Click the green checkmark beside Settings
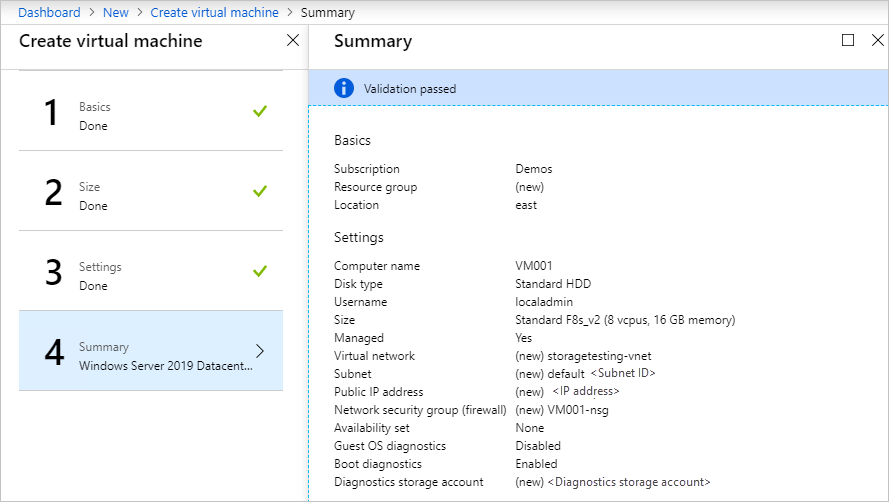The height and width of the screenshot is (502, 889). [260, 271]
